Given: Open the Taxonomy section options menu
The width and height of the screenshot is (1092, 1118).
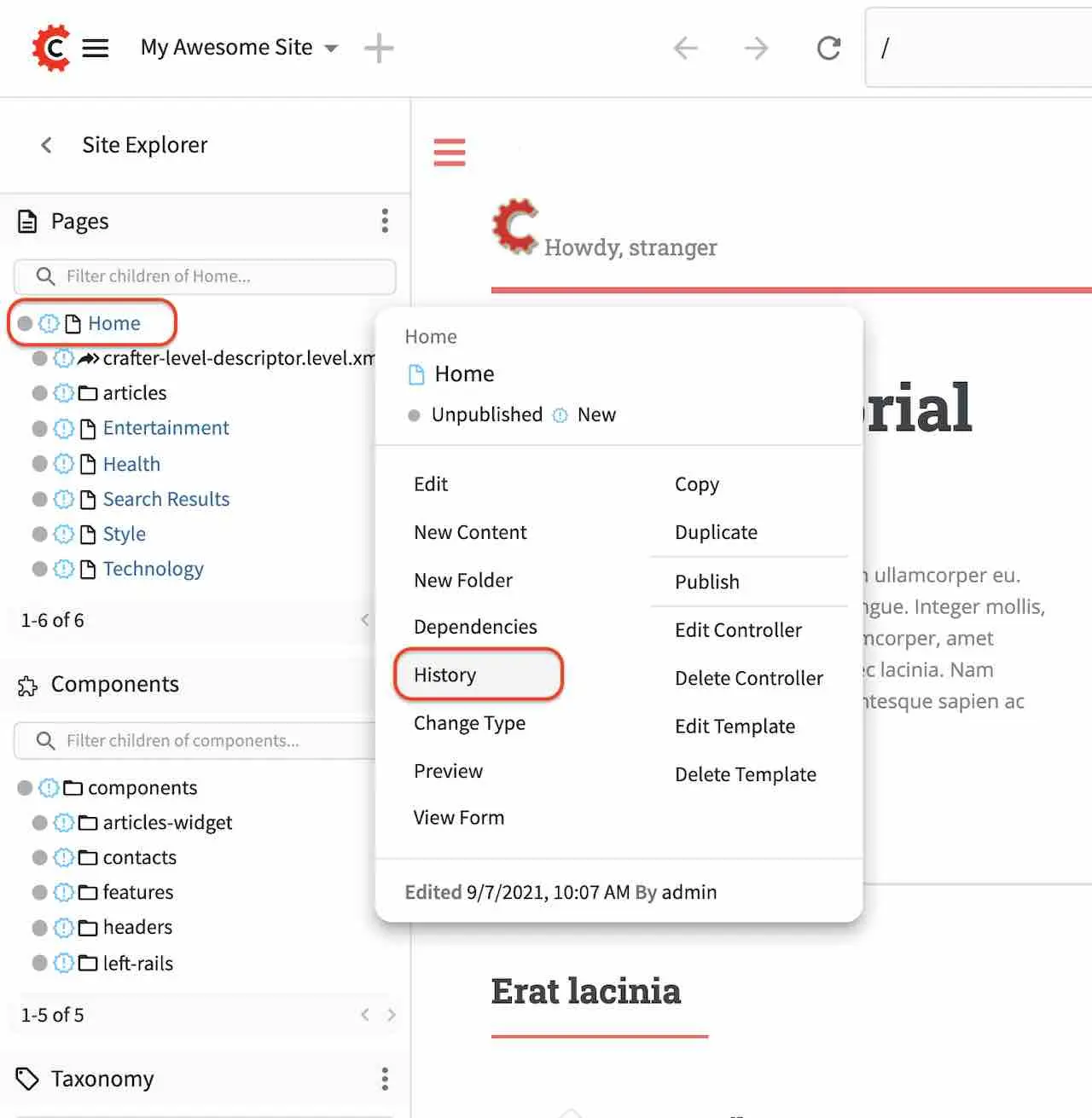Looking at the screenshot, I should (x=385, y=1079).
